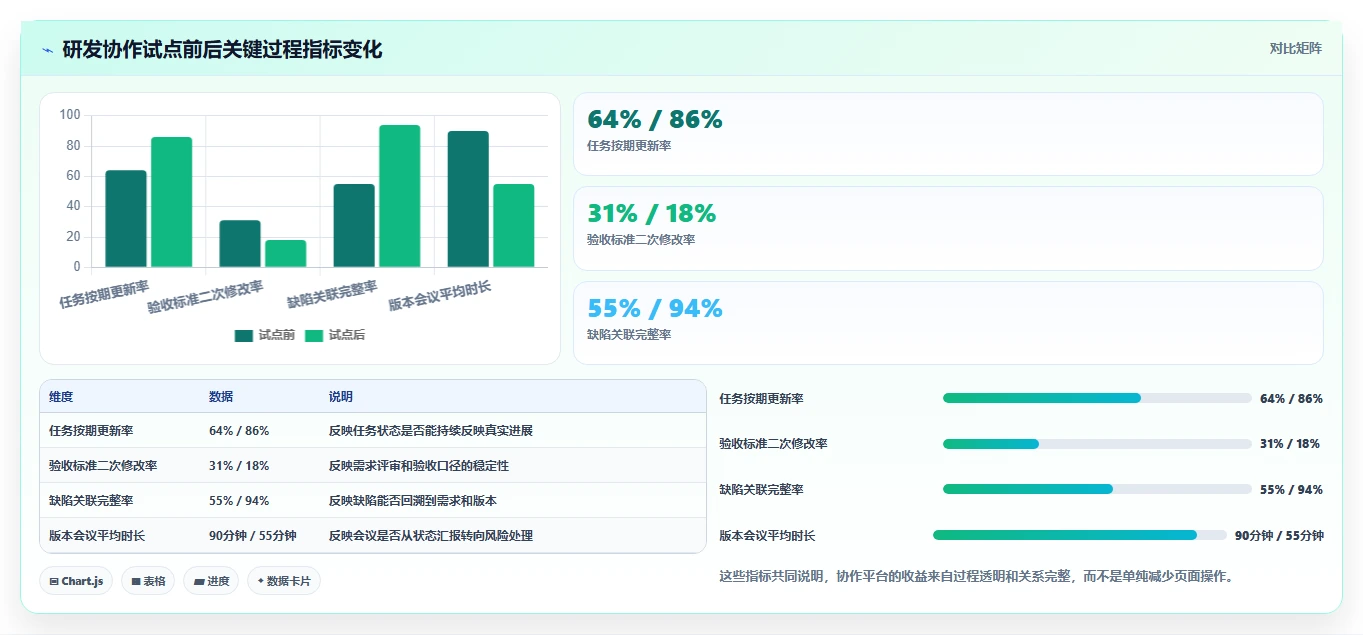1363x635 pixels.
Task: Click description 反映会议是否从状态汇报转向风险处理
Action: click(431, 536)
